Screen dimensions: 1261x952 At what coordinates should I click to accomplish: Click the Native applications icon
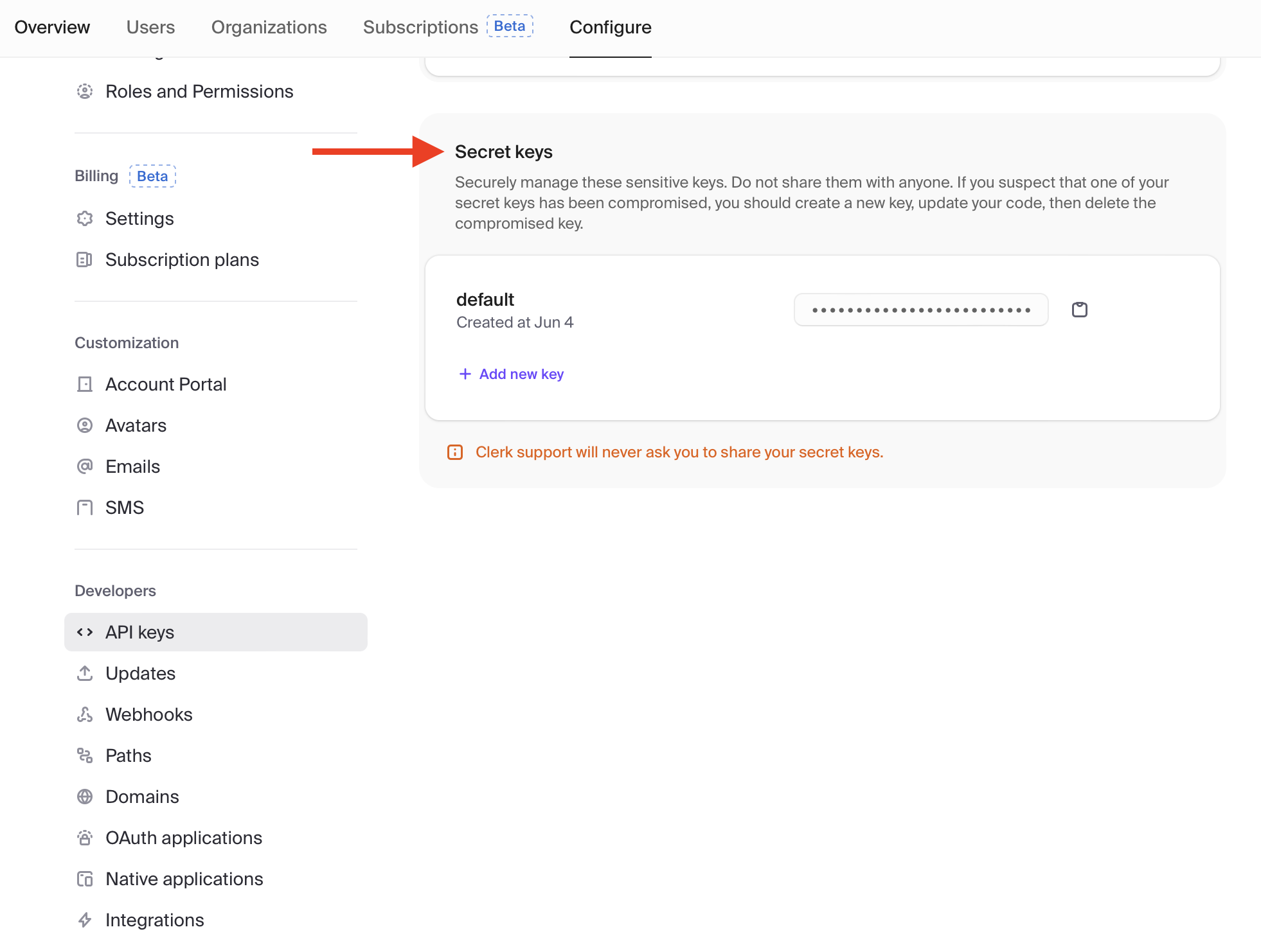[85, 879]
